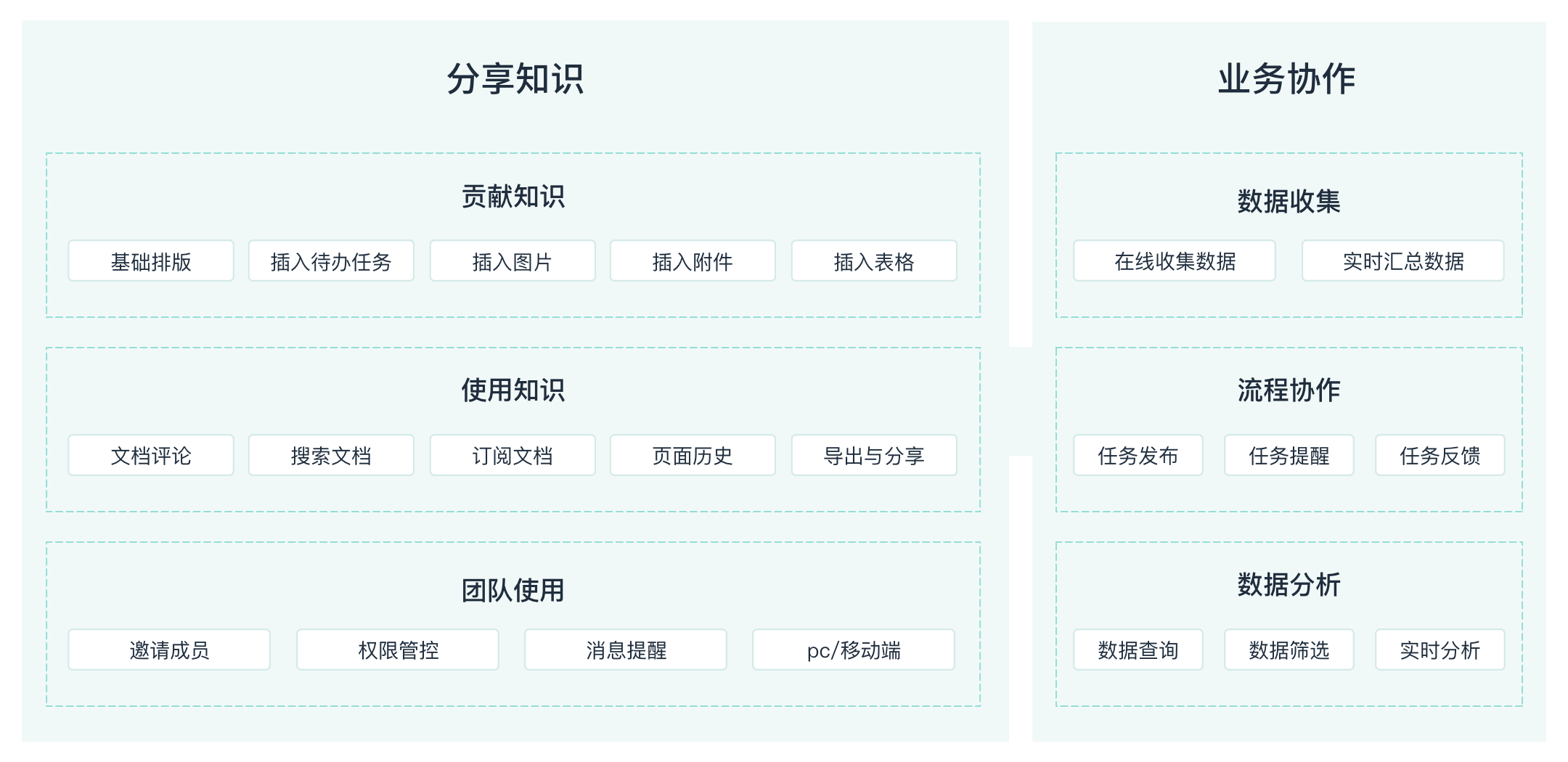Click the 在线收集数据 box
Viewport: 1568px width, 762px height.
pyautogui.click(x=1175, y=261)
